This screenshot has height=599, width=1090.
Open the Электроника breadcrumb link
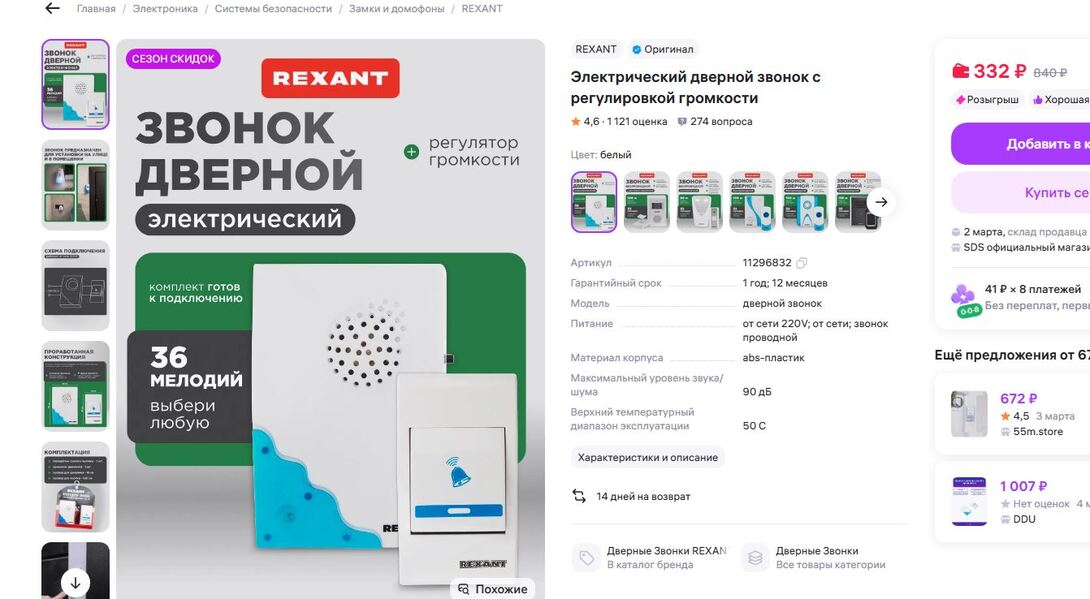click(x=165, y=9)
